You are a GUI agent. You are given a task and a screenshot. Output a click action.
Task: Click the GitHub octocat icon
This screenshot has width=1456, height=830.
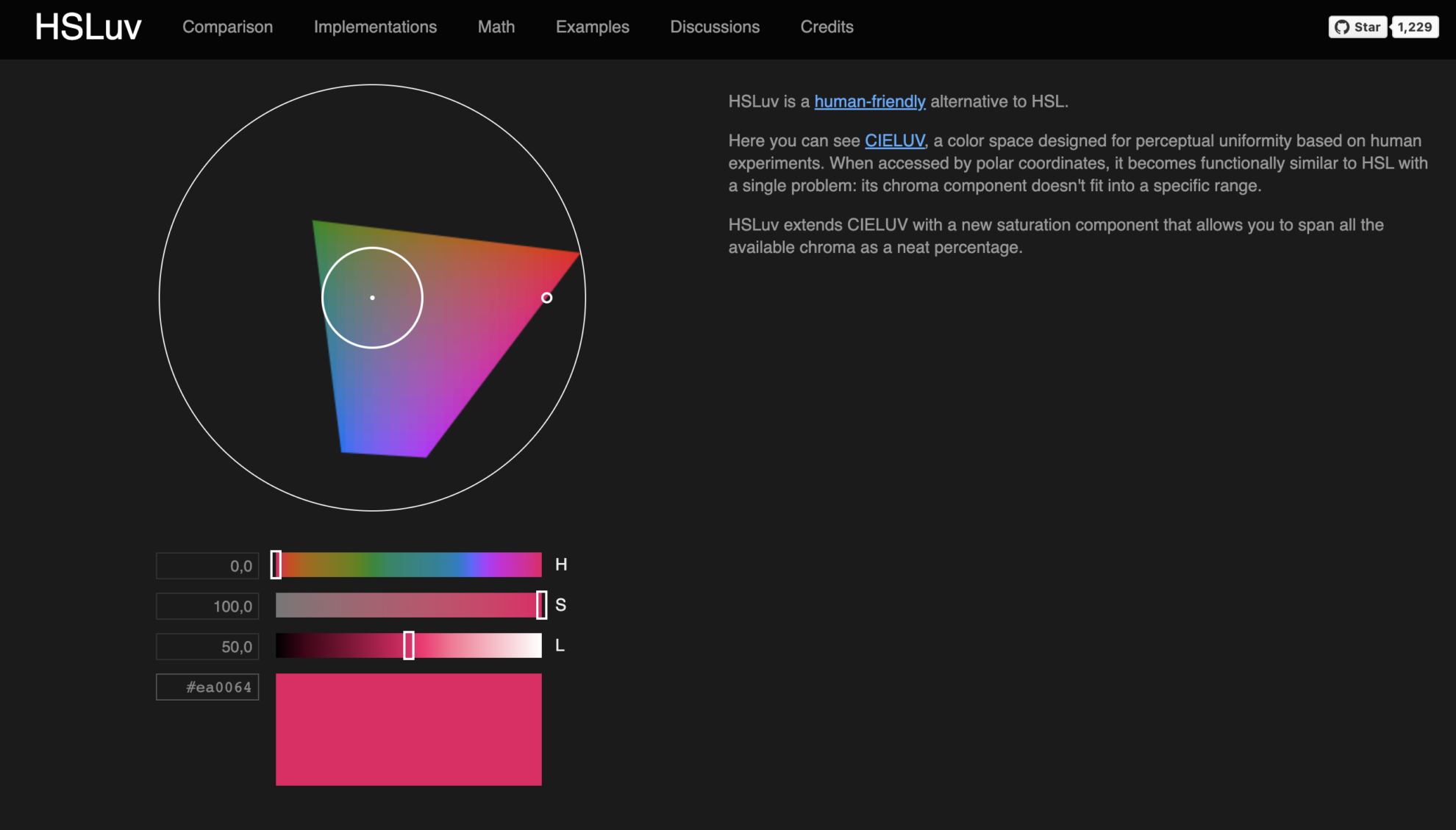pyautogui.click(x=1343, y=26)
